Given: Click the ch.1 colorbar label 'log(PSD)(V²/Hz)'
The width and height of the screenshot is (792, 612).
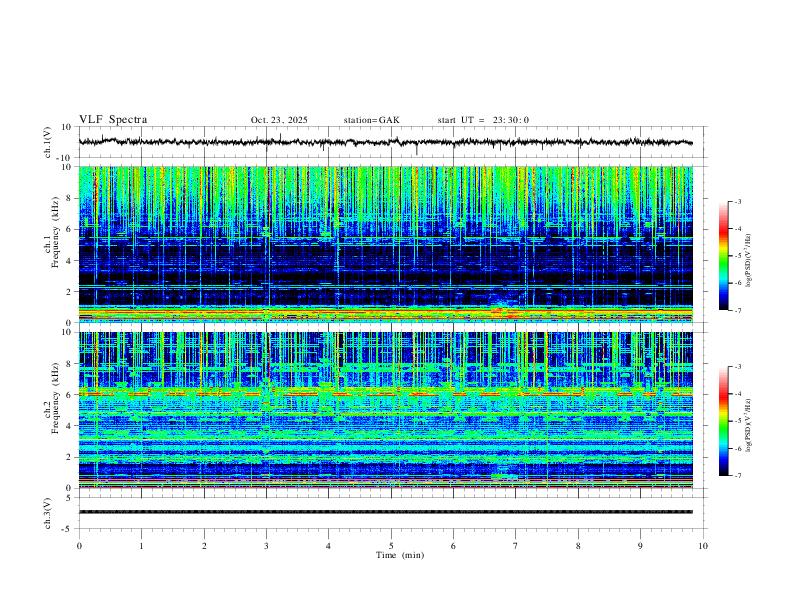Looking at the screenshot, I should 748,261.
